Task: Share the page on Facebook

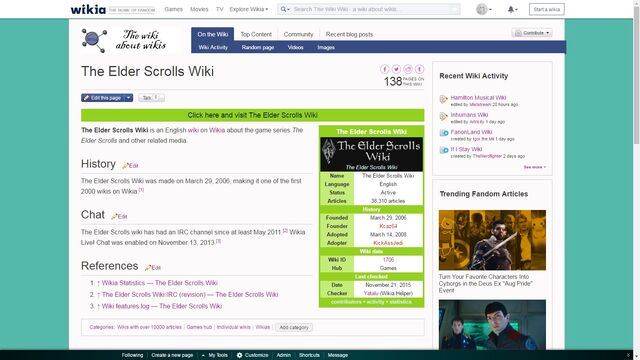Action: point(384,69)
